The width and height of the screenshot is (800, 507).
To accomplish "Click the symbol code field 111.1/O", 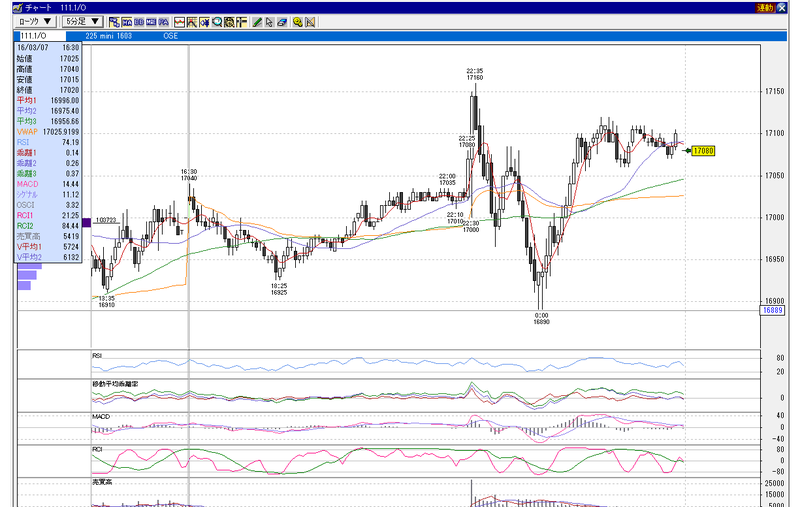I will (40, 36).
